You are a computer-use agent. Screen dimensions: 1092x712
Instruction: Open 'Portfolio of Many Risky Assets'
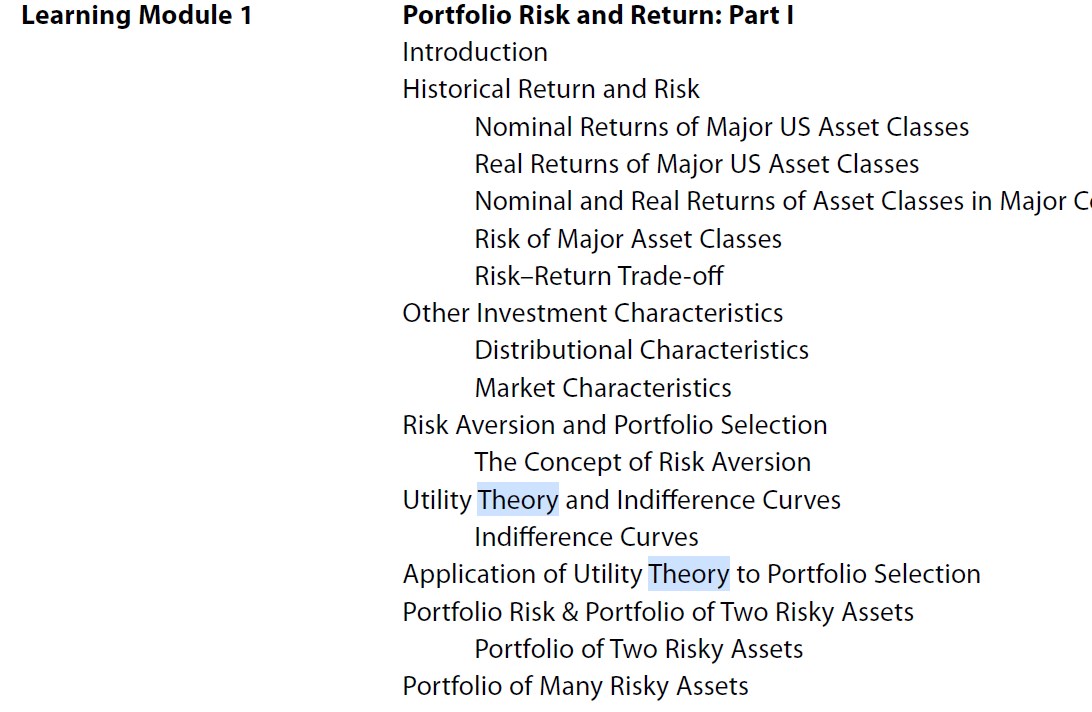pyautogui.click(x=575, y=687)
